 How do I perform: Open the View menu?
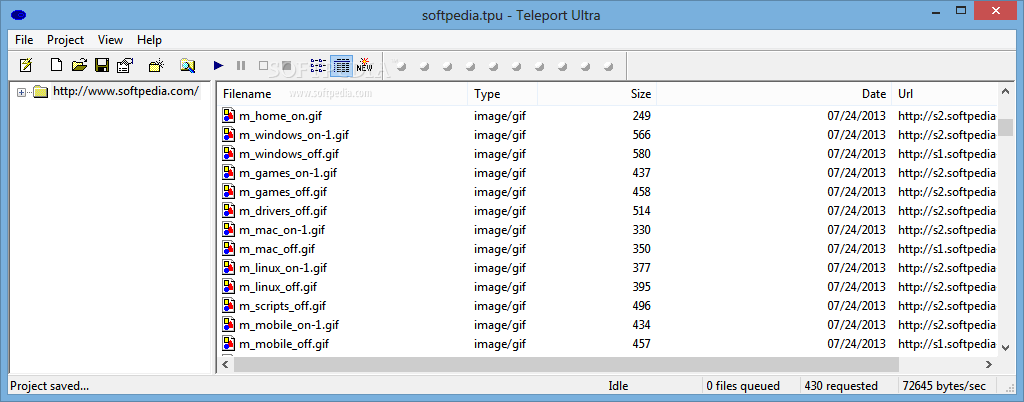click(110, 40)
